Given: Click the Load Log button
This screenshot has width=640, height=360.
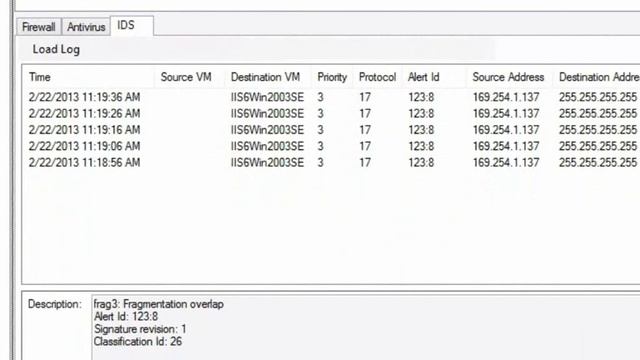Looking at the screenshot, I should pyautogui.click(x=56, y=49).
